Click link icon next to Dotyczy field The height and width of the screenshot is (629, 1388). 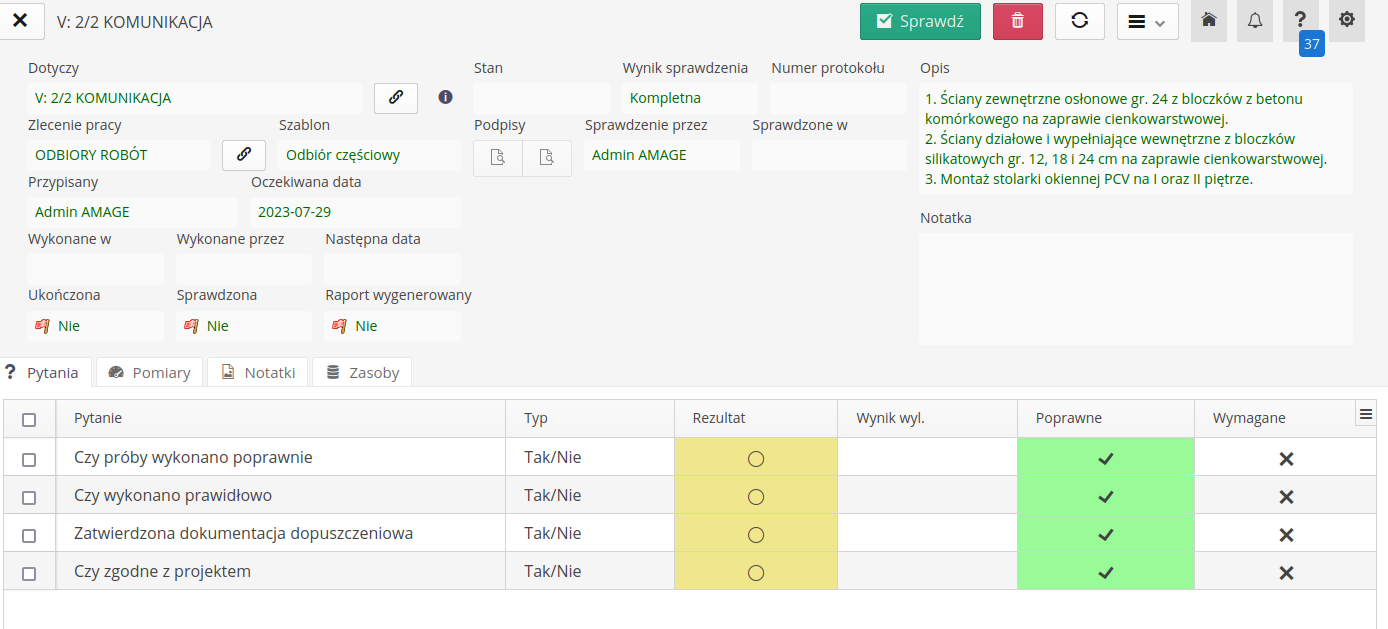pos(396,98)
